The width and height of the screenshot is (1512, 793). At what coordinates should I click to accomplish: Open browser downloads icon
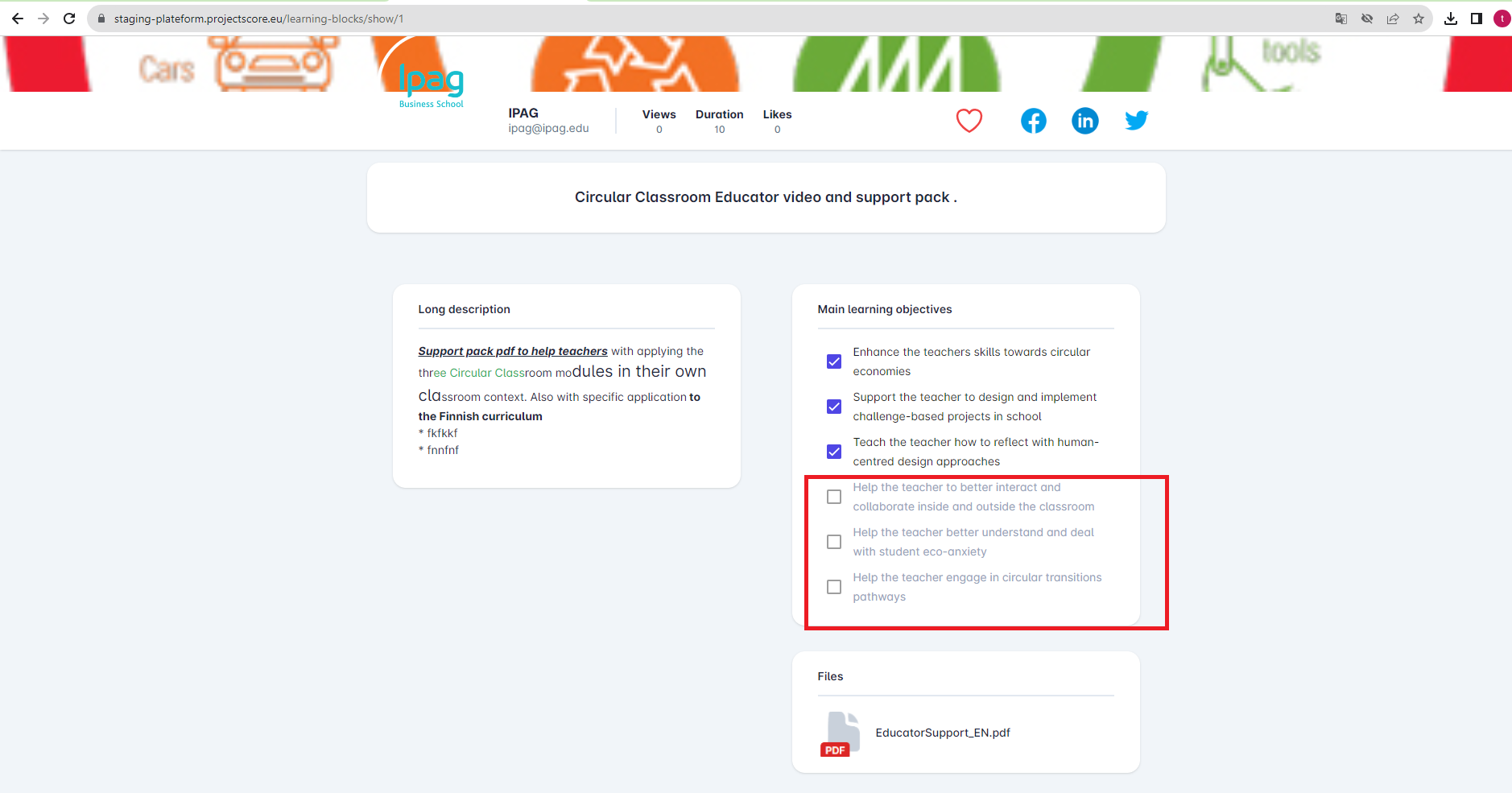point(1451,19)
